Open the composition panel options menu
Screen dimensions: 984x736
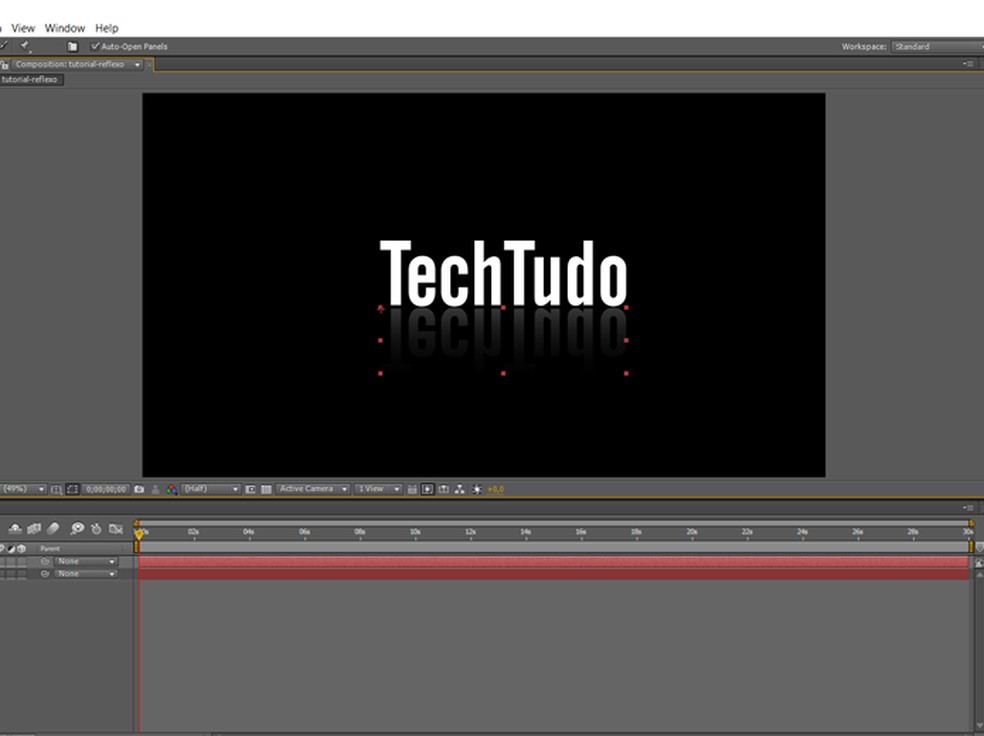point(968,64)
